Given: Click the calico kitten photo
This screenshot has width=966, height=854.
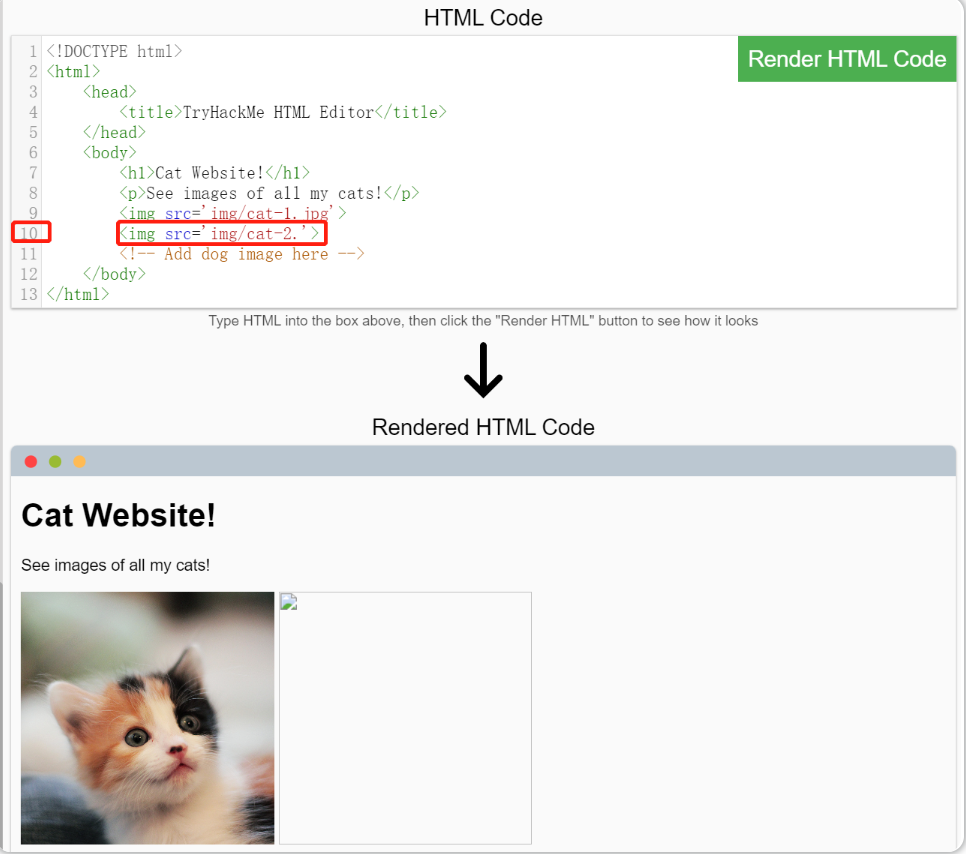Looking at the screenshot, I should [147, 718].
